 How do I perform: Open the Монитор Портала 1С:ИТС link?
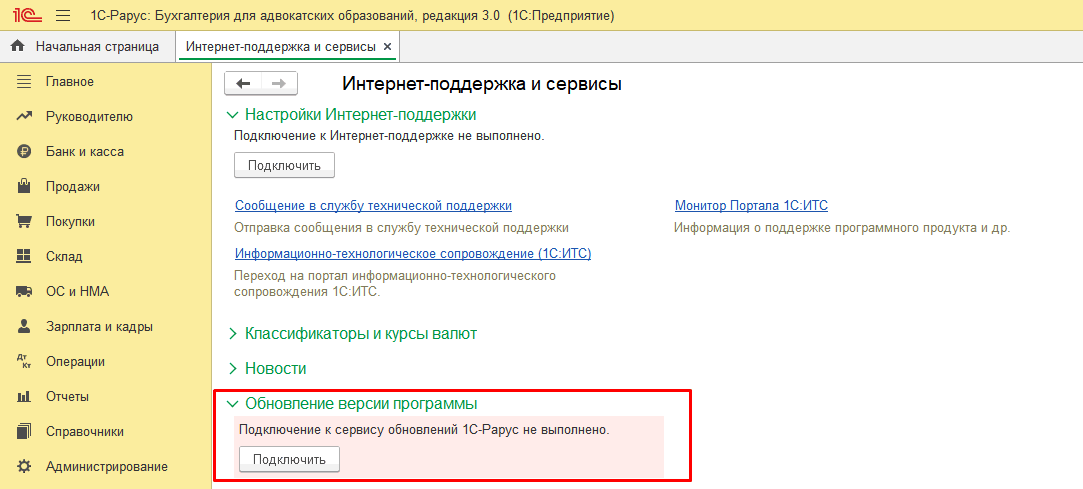tap(751, 206)
